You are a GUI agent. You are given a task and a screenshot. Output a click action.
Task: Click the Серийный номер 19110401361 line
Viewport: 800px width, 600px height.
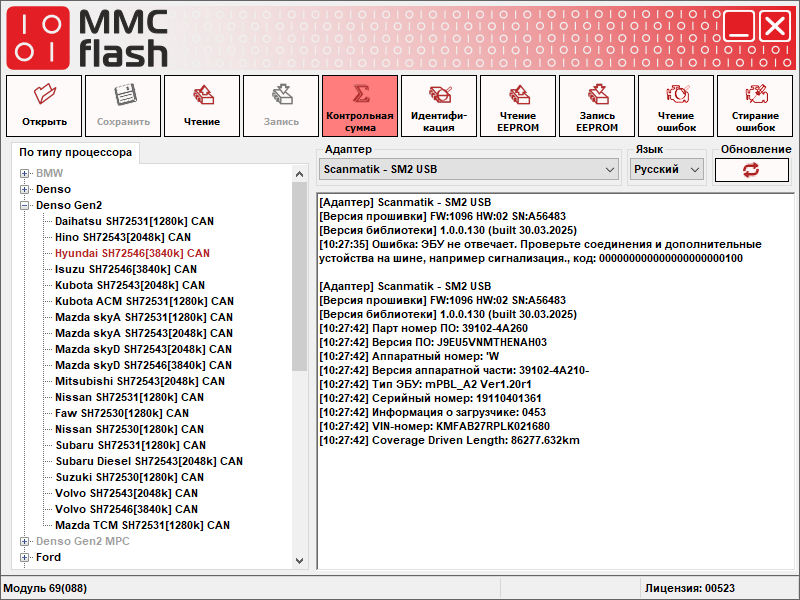[x=430, y=398]
